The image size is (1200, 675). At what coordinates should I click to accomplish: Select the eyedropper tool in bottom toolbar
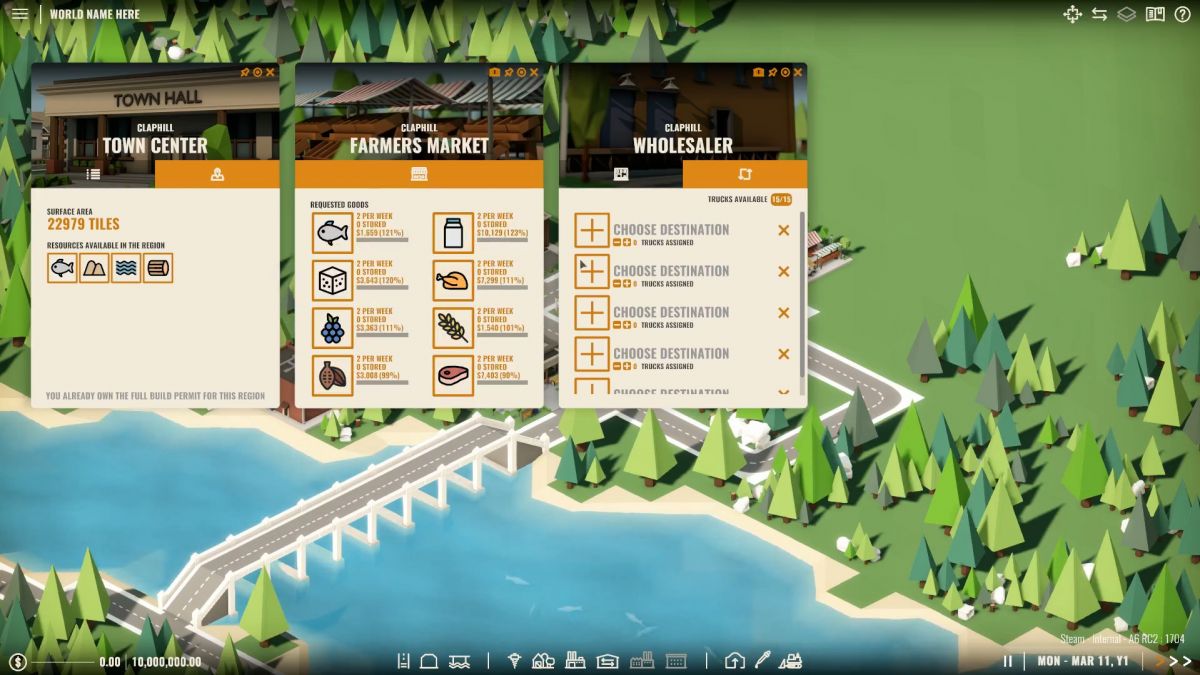coord(762,660)
